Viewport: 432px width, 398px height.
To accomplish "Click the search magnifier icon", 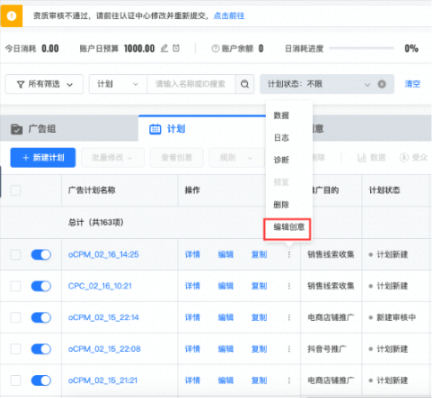I will (245, 84).
